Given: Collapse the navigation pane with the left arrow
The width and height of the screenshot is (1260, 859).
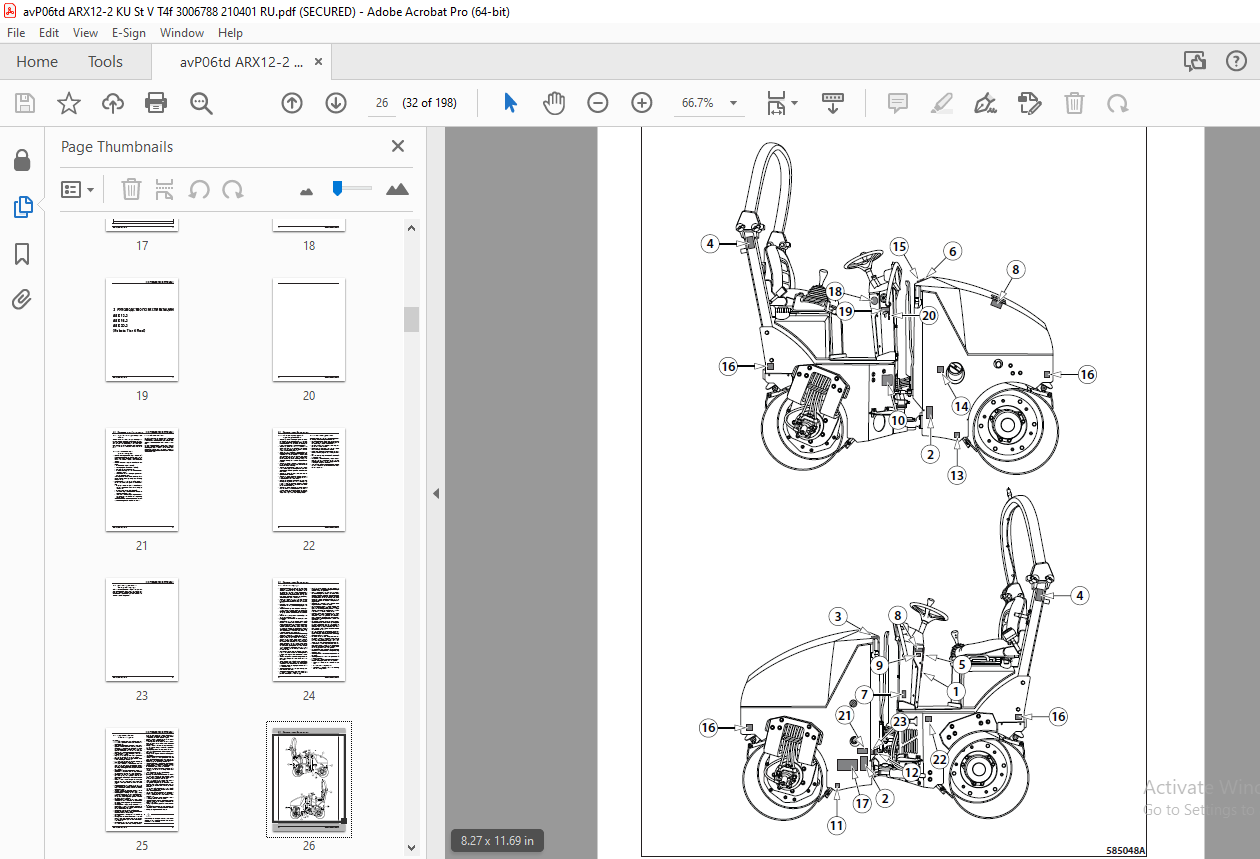Looking at the screenshot, I should pos(435,493).
